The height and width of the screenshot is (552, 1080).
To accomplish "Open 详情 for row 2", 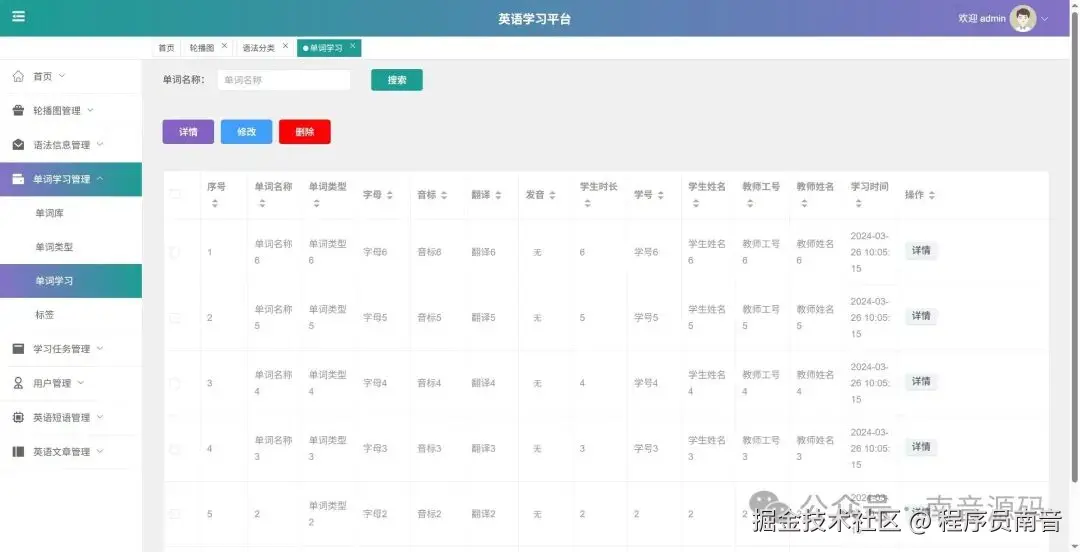I will (921, 316).
